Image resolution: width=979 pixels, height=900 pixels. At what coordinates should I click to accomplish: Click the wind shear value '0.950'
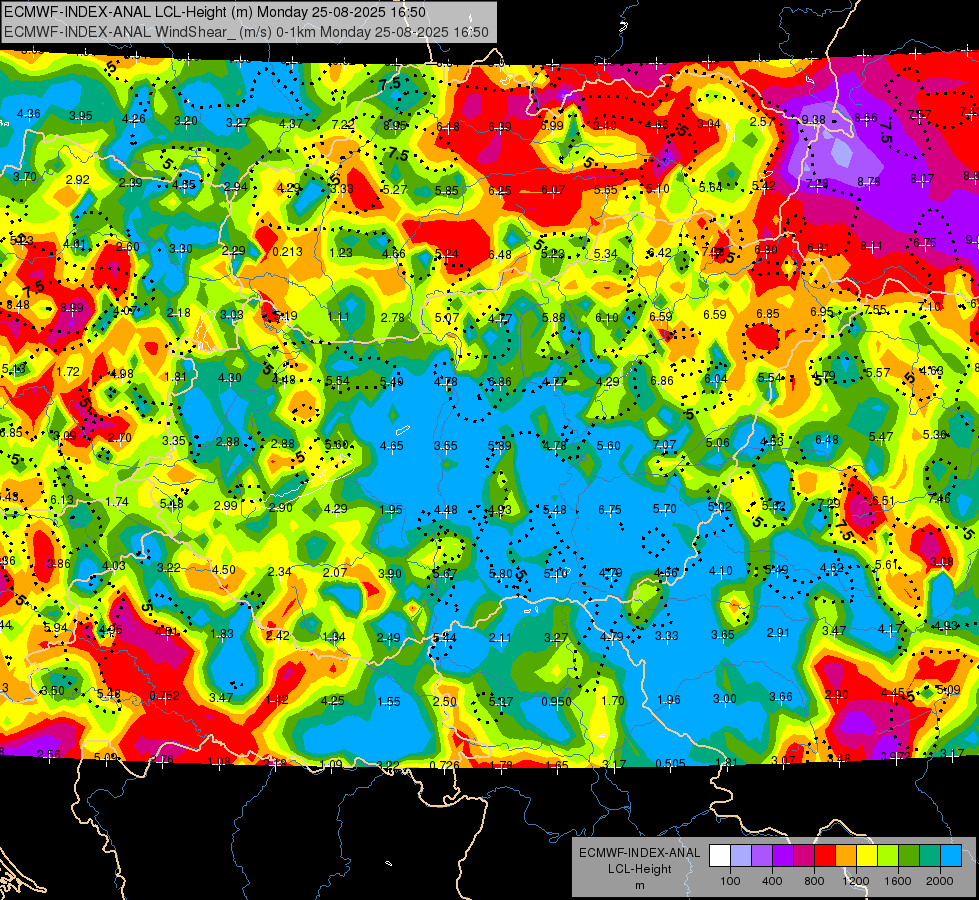(556, 701)
